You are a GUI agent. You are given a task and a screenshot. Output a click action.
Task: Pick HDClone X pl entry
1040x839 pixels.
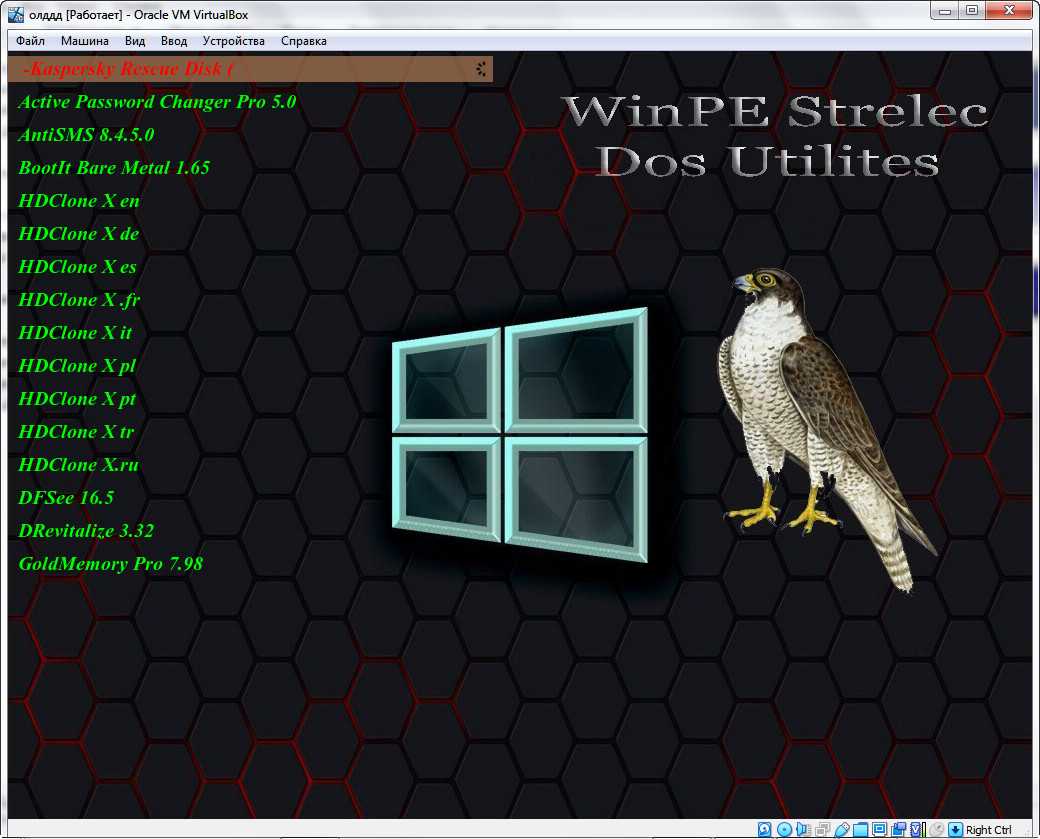click(77, 366)
